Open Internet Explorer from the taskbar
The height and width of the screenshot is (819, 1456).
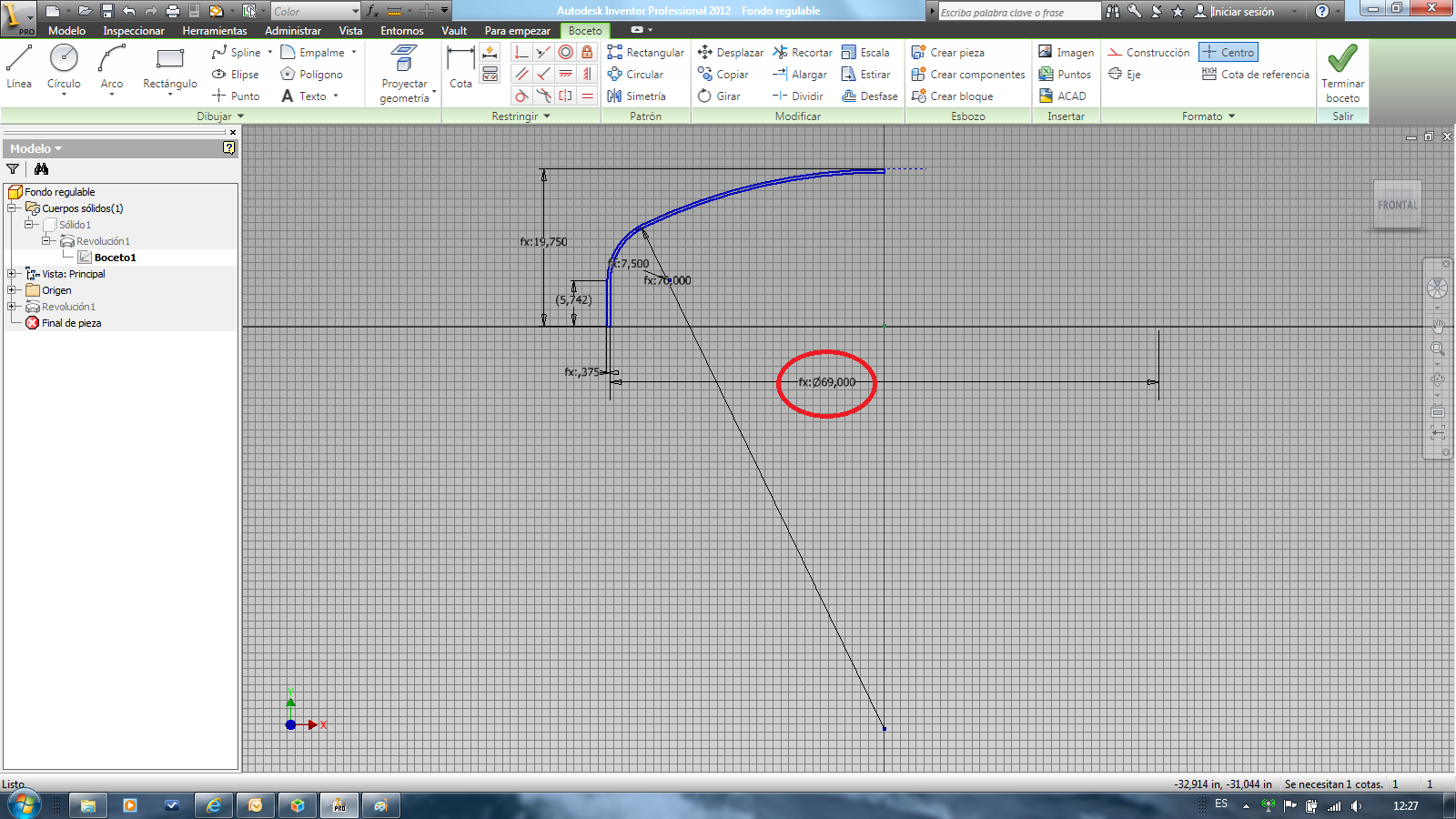coord(213,805)
